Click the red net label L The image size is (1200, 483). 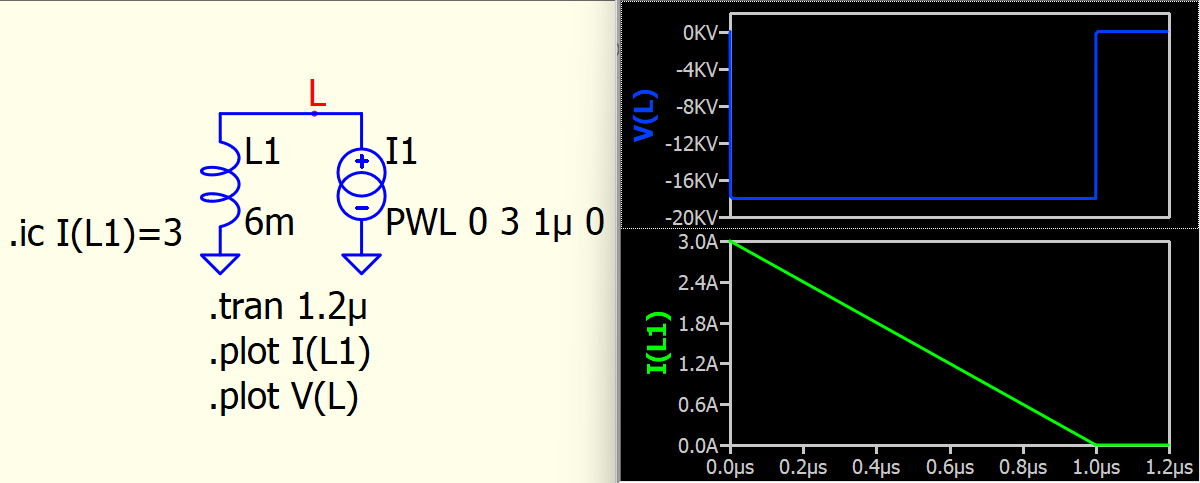(x=317, y=94)
